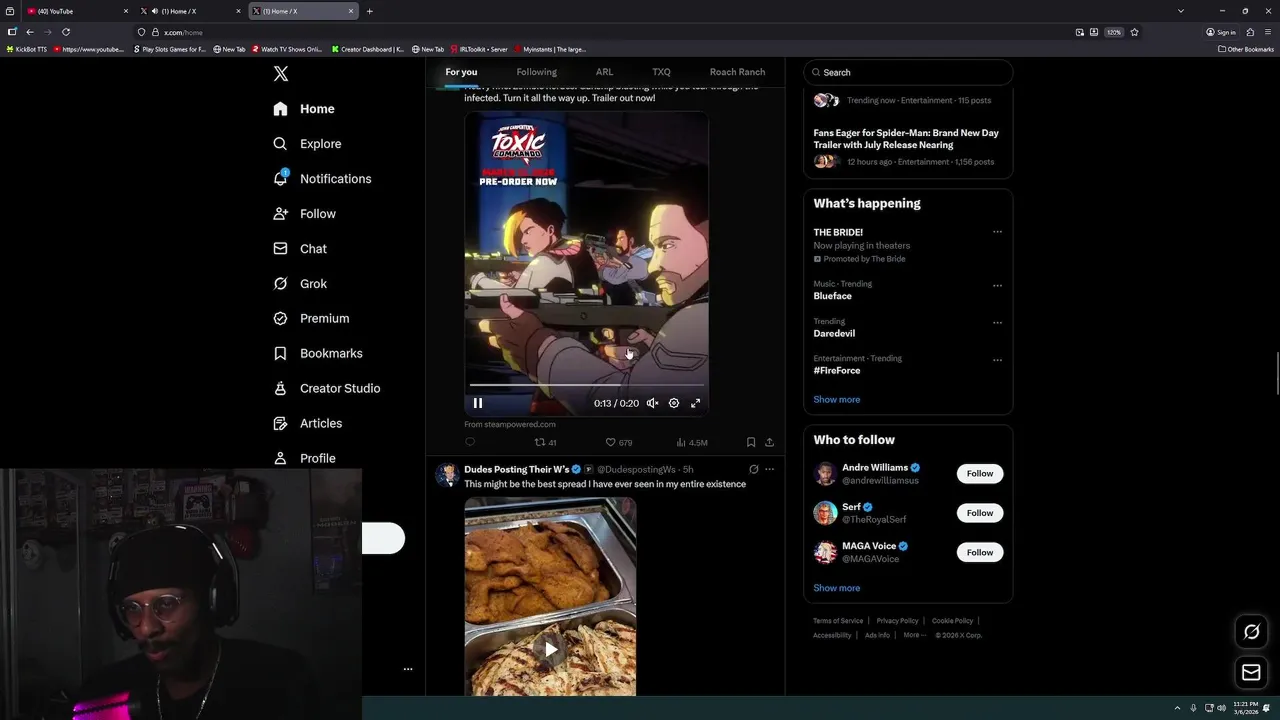View analytics showing 4.5M views
Viewport: 1280px width, 720px height.
click(x=692, y=442)
